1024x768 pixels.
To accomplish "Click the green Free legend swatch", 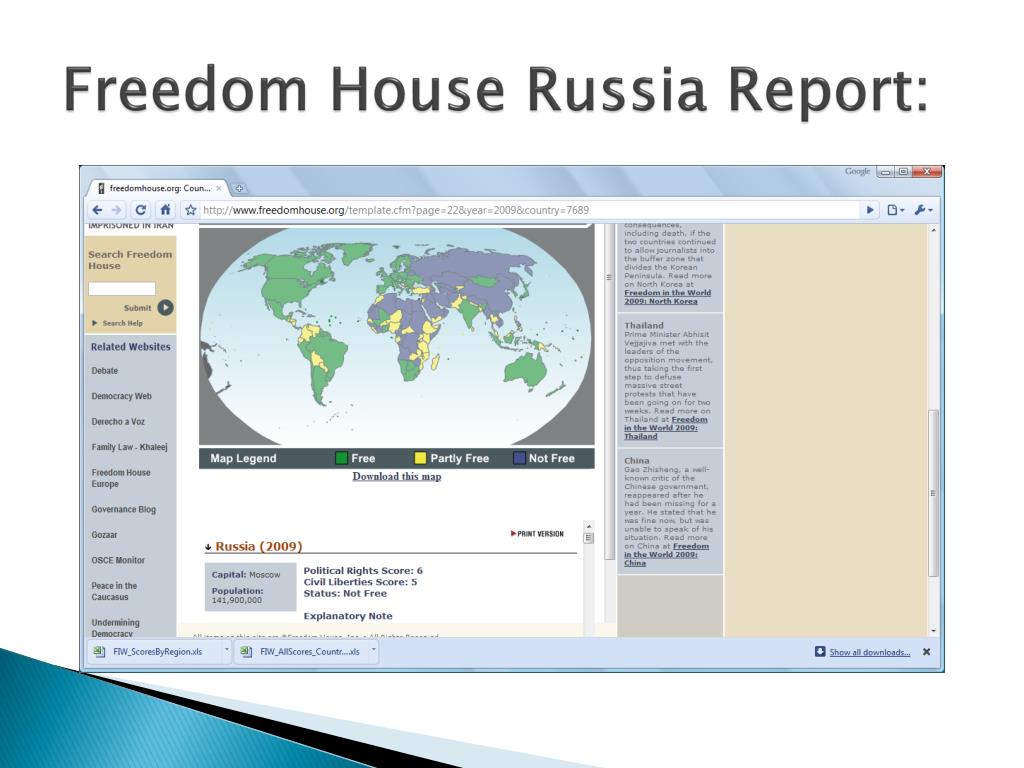I will 341,458.
